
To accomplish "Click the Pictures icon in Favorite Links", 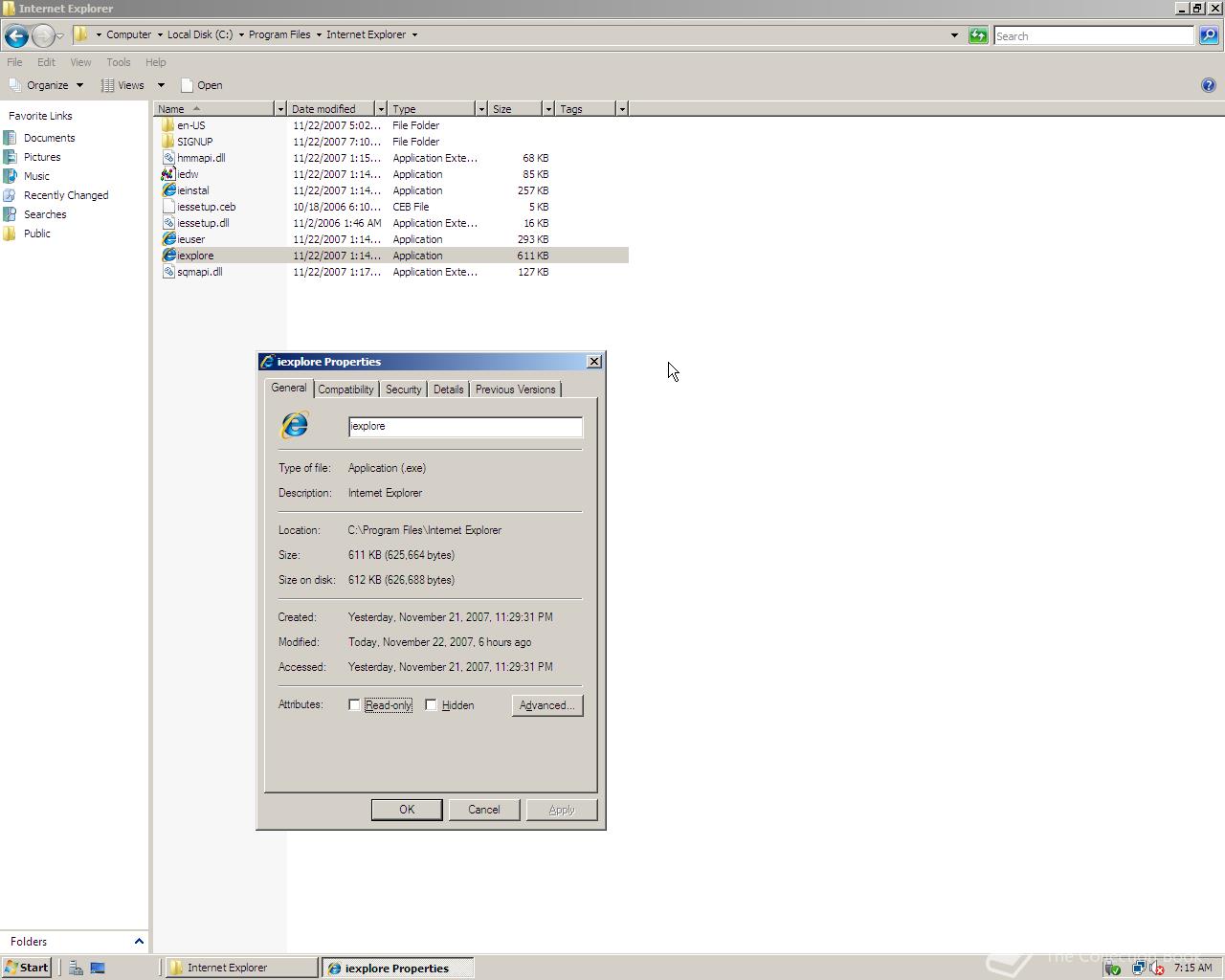I will point(10,157).
